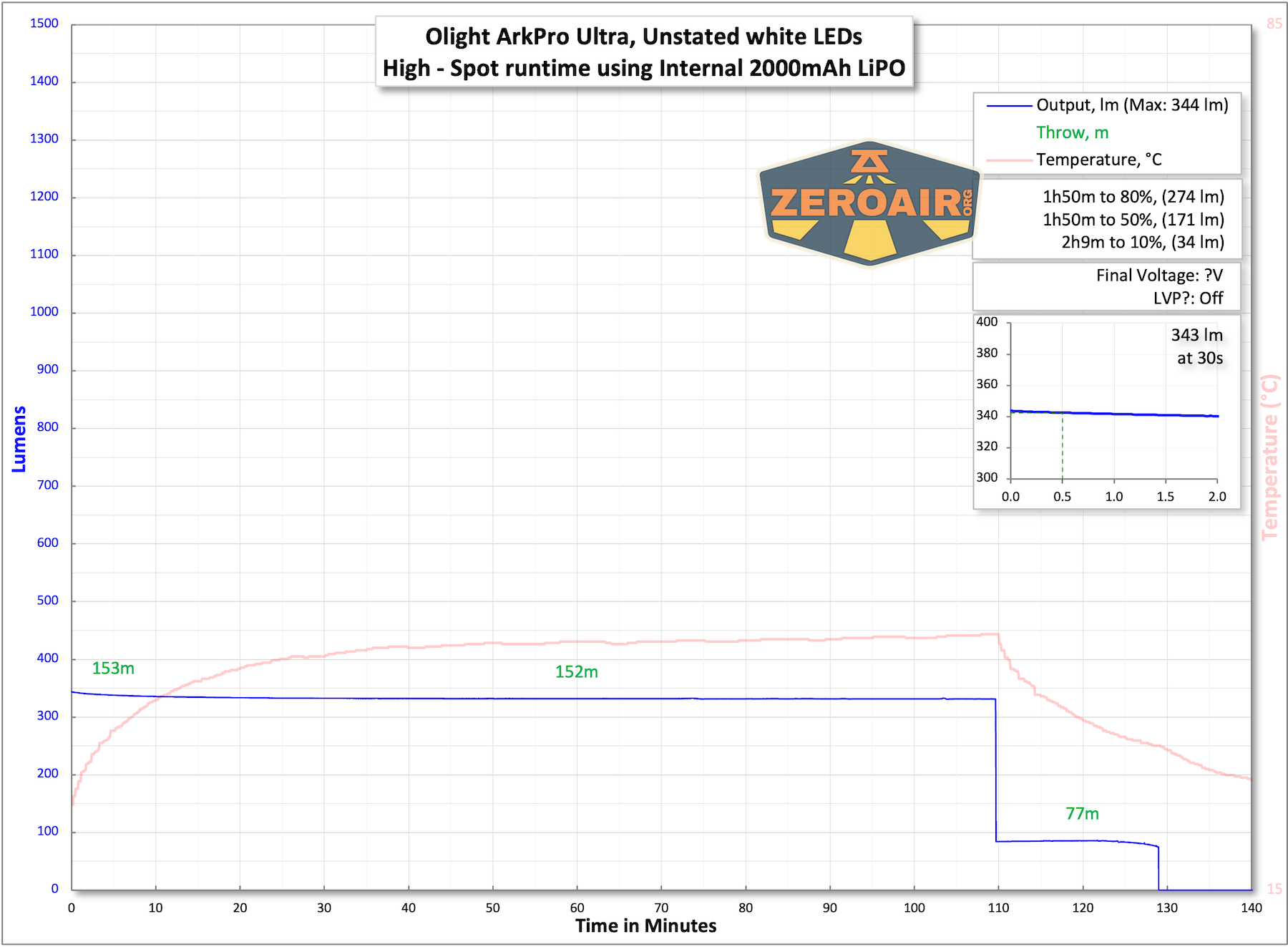
Task: Click the "343 lm at 30s" inset label
Action: tap(1197, 346)
